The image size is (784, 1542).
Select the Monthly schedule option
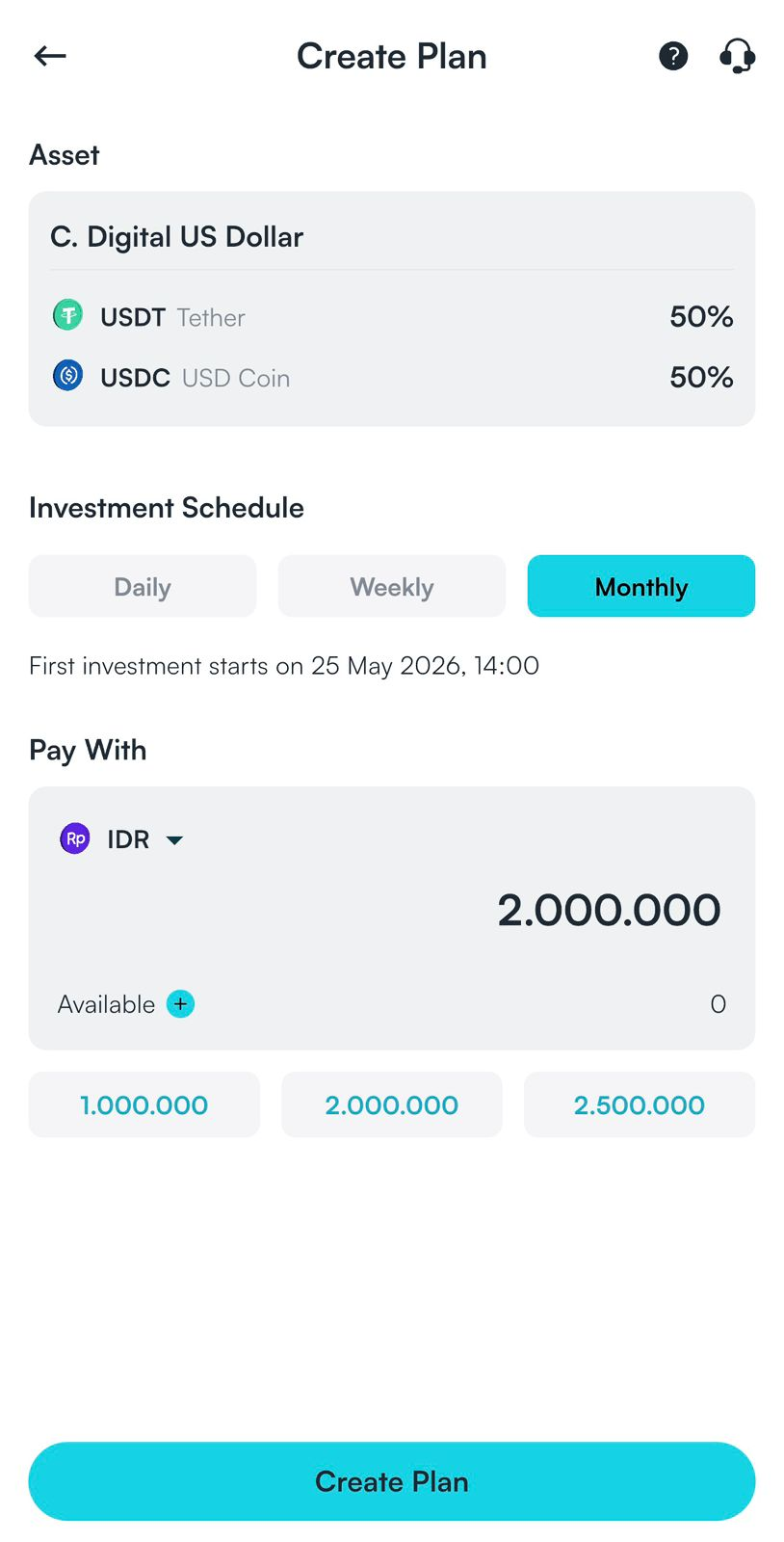pyautogui.click(x=641, y=586)
